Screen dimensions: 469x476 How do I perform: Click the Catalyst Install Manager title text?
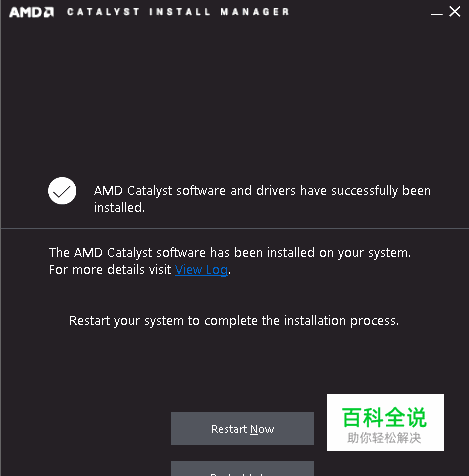[x=178, y=12]
